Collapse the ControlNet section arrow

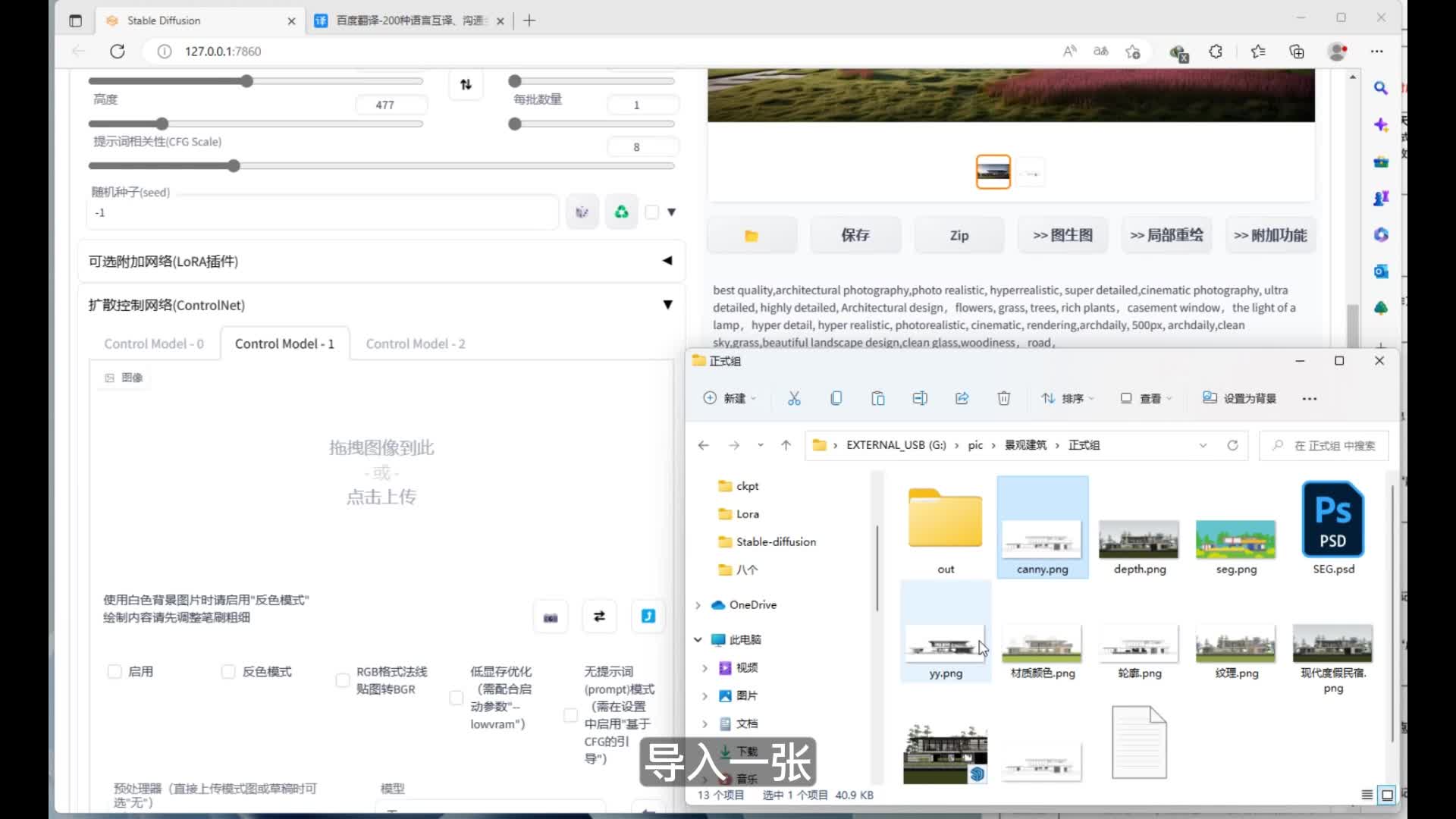(x=667, y=305)
